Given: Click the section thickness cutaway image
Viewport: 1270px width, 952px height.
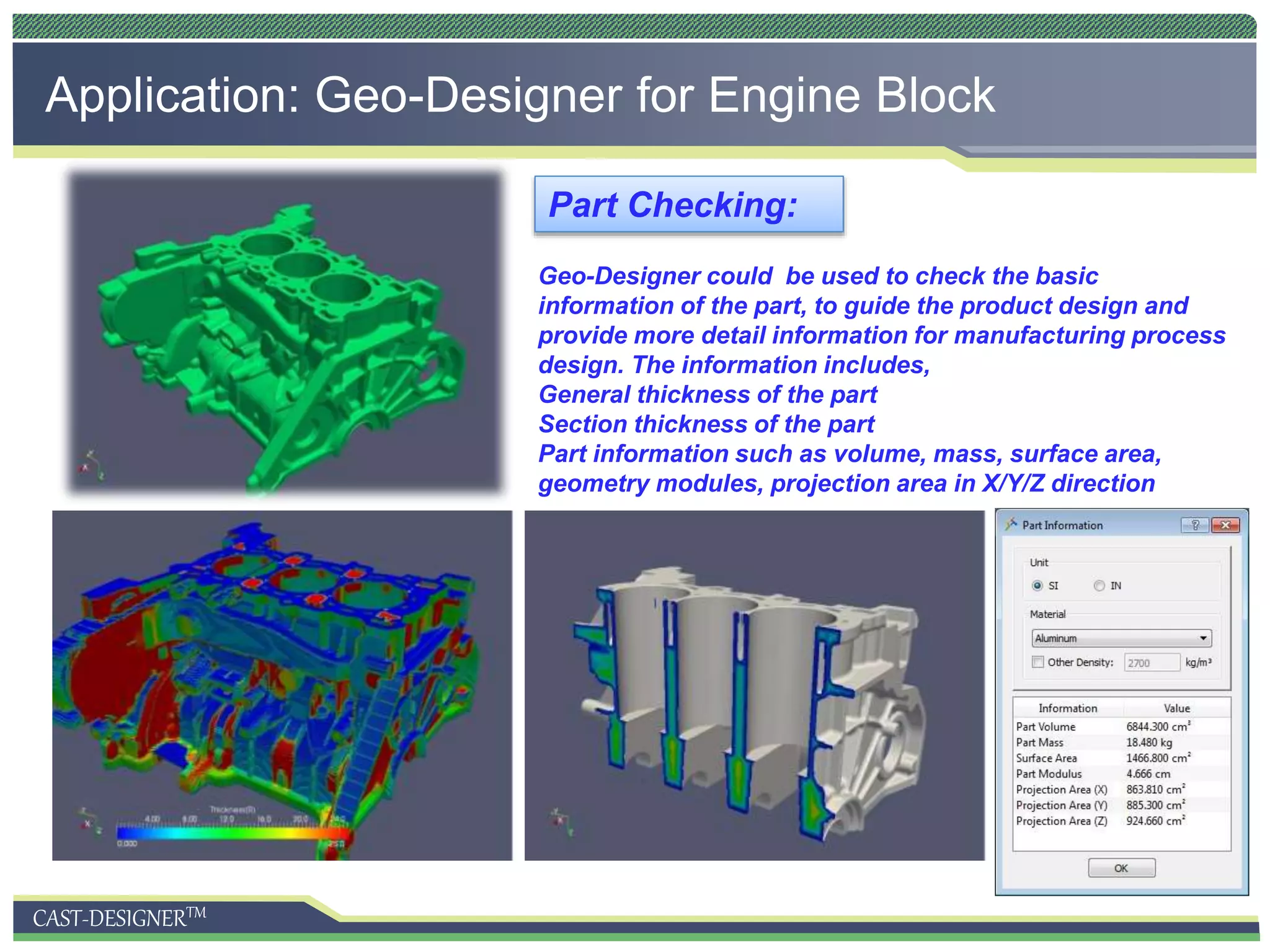Looking at the screenshot, I should coord(754,685).
